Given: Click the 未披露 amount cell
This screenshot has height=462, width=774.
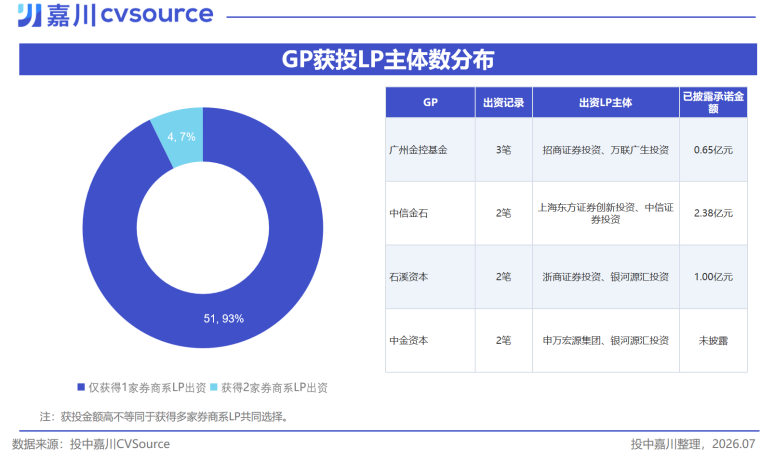Looking at the screenshot, I should click(x=713, y=341).
